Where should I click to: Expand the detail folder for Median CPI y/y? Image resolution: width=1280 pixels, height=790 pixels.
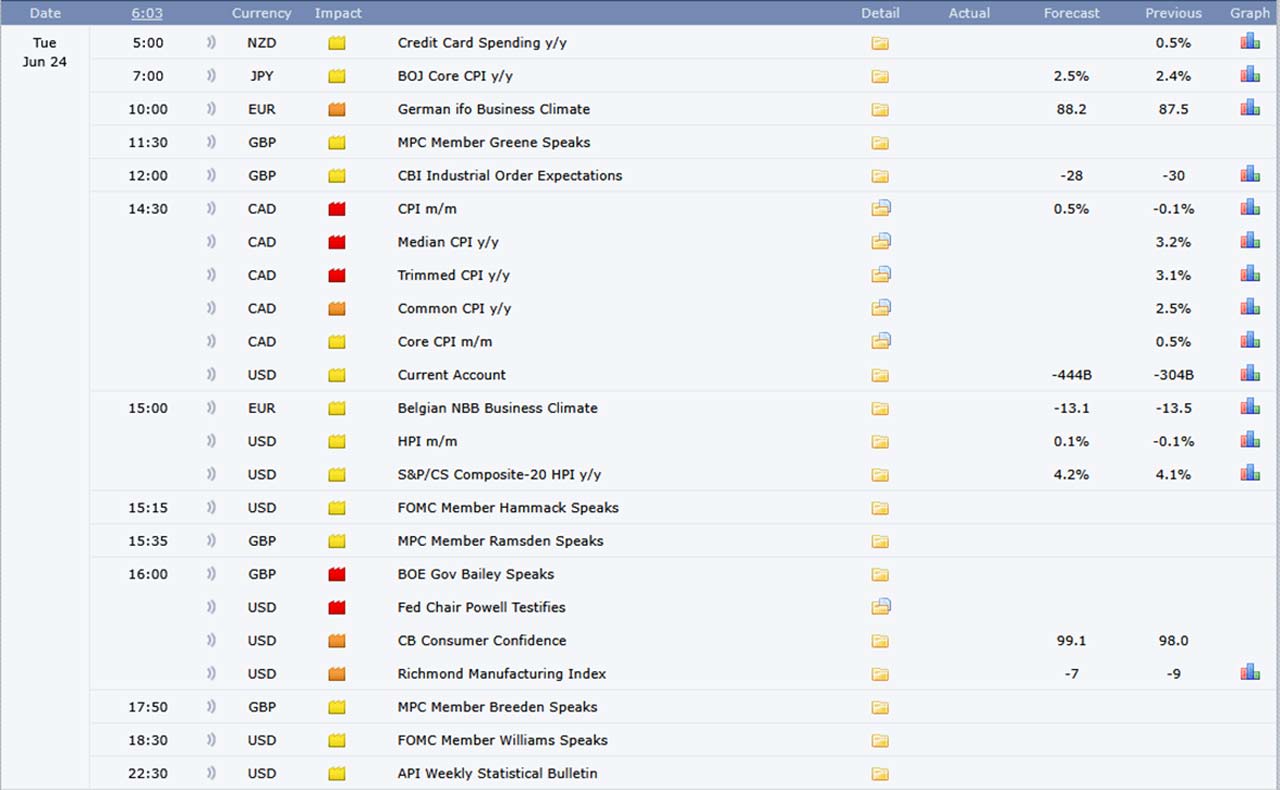point(880,242)
